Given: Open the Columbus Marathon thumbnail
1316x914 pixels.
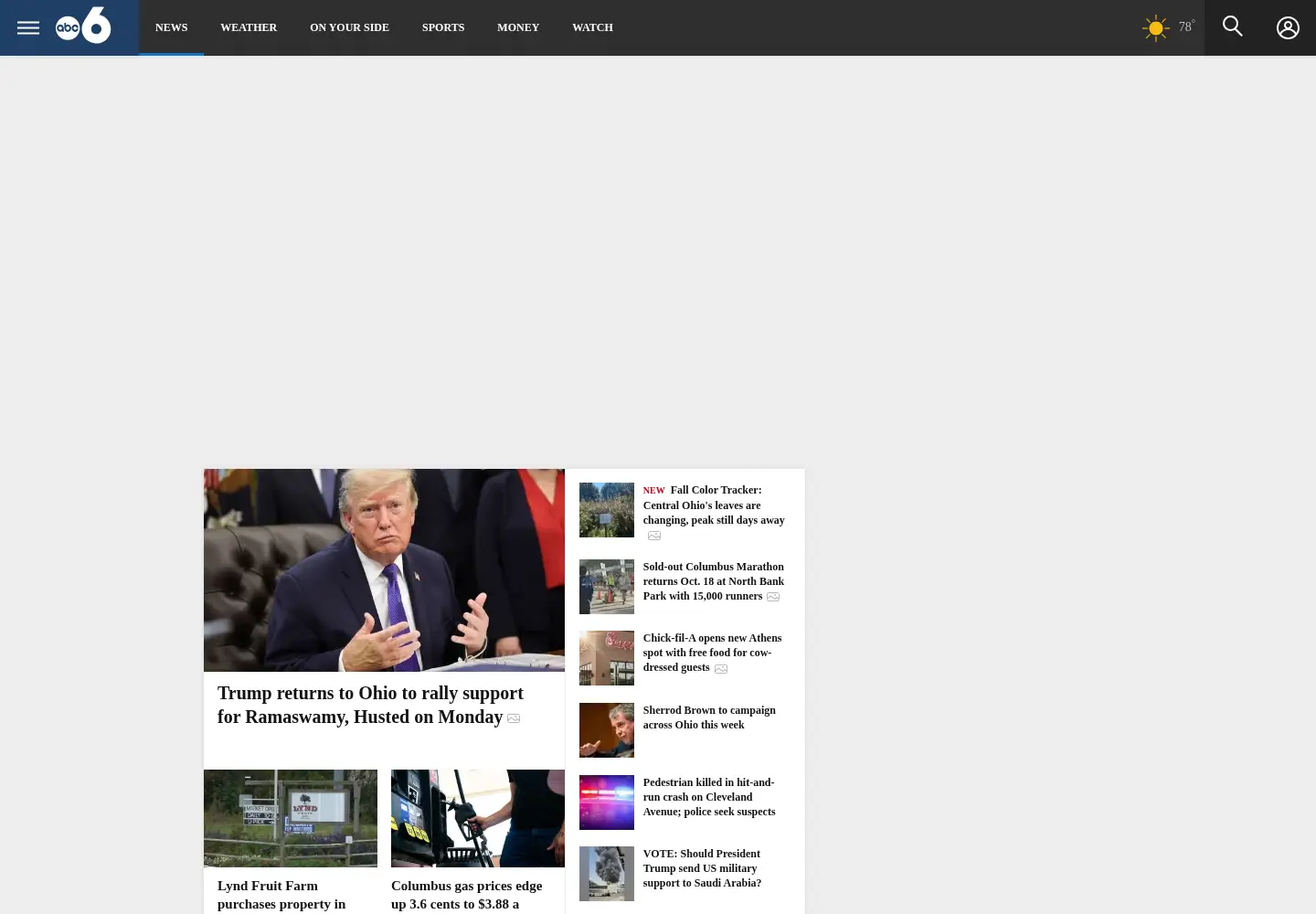Looking at the screenshot, I should [606, 587].
